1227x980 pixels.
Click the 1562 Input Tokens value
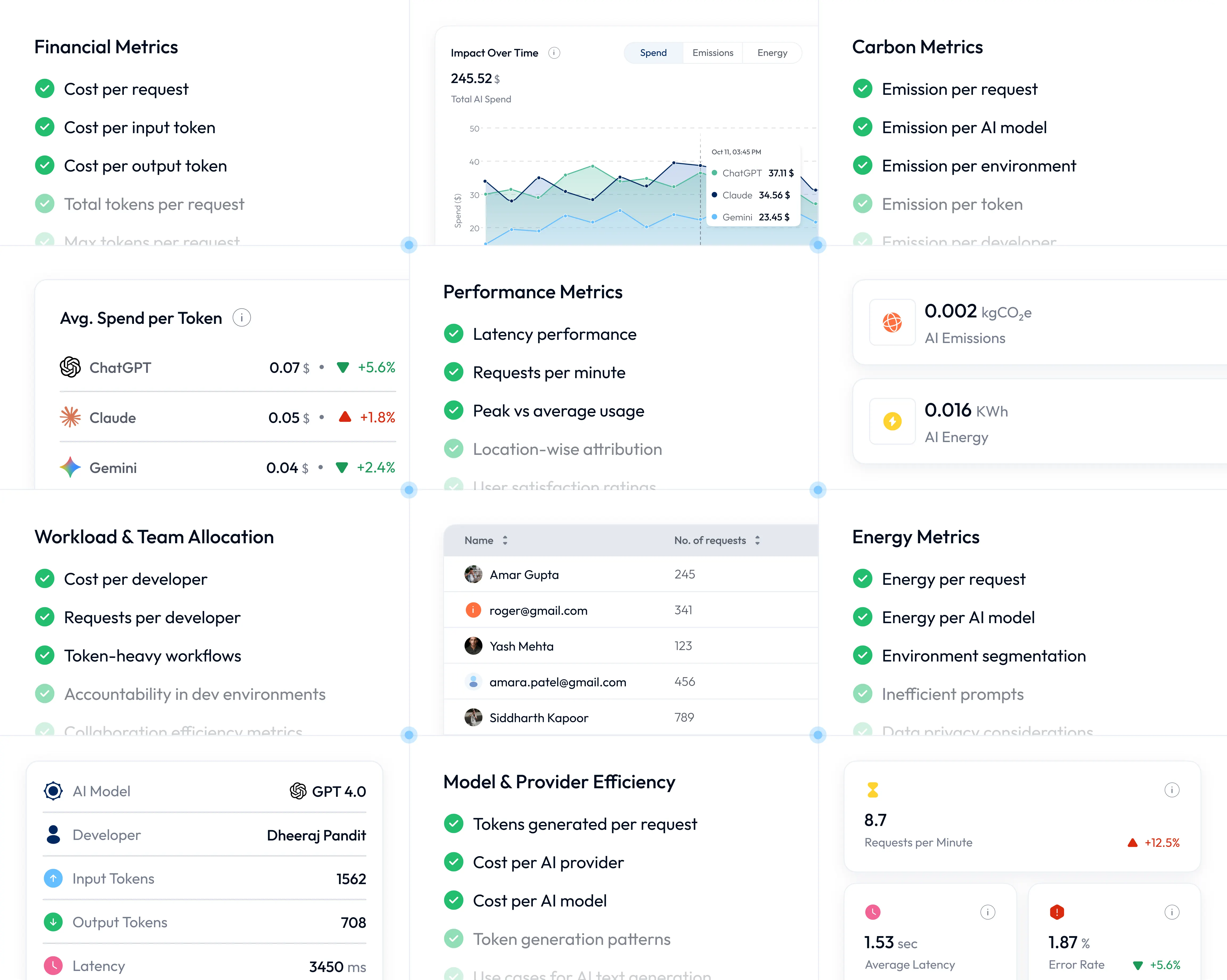[x=351, y=879]
